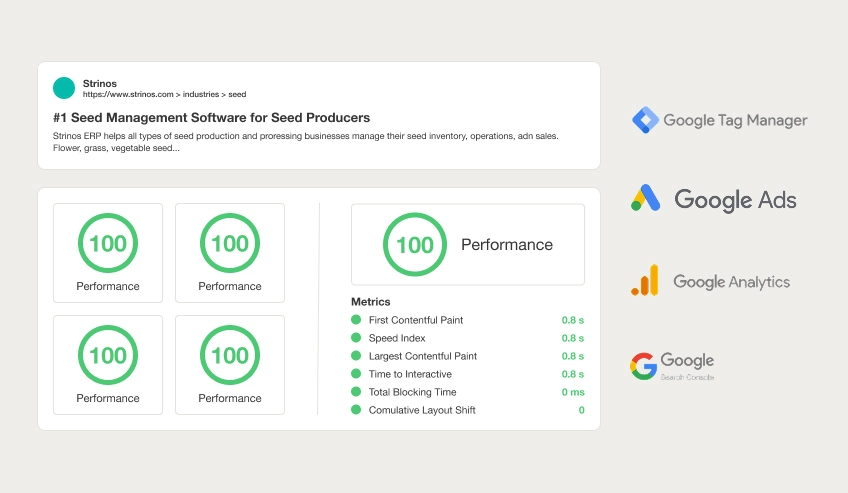Click the Performance label beside the large gauge

coord(507,245)
